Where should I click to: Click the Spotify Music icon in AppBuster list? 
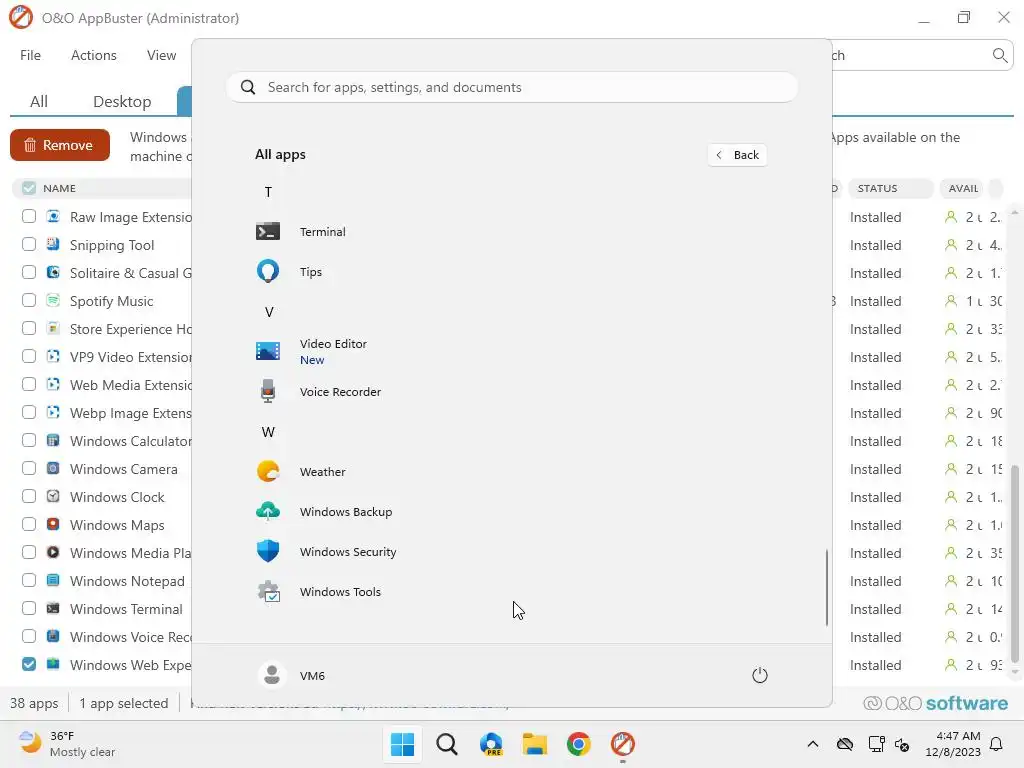click(54, 300)
